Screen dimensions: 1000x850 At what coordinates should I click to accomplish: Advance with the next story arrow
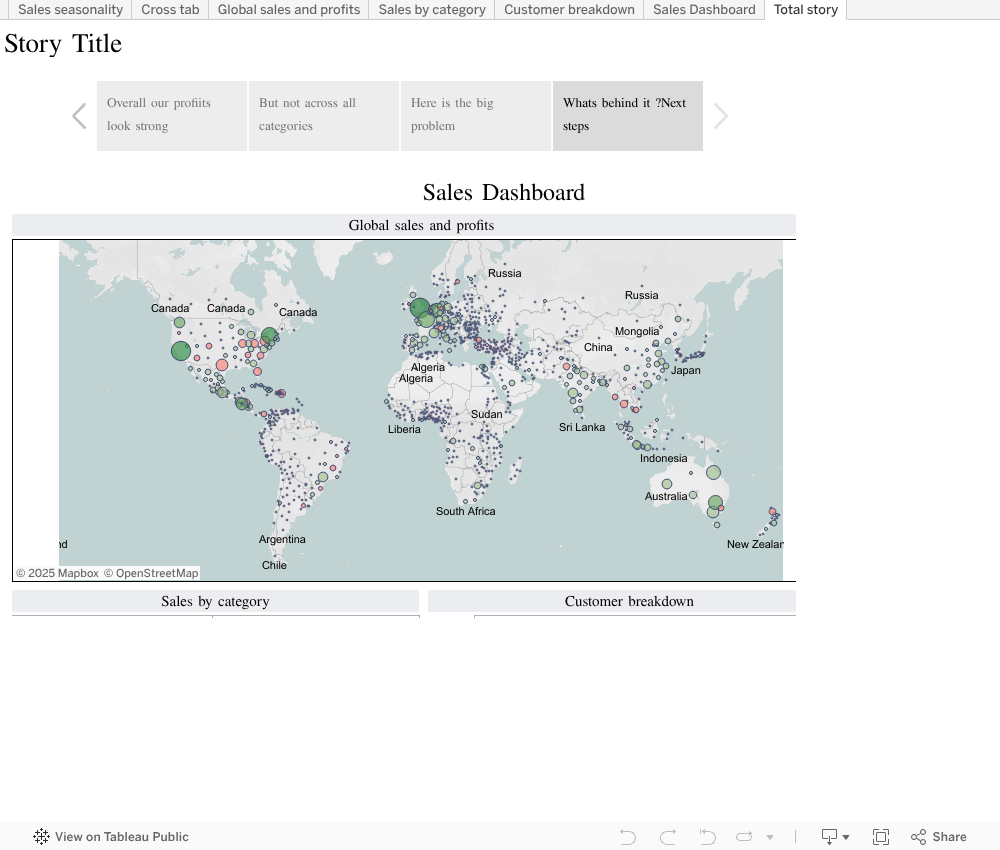(720, 116)
